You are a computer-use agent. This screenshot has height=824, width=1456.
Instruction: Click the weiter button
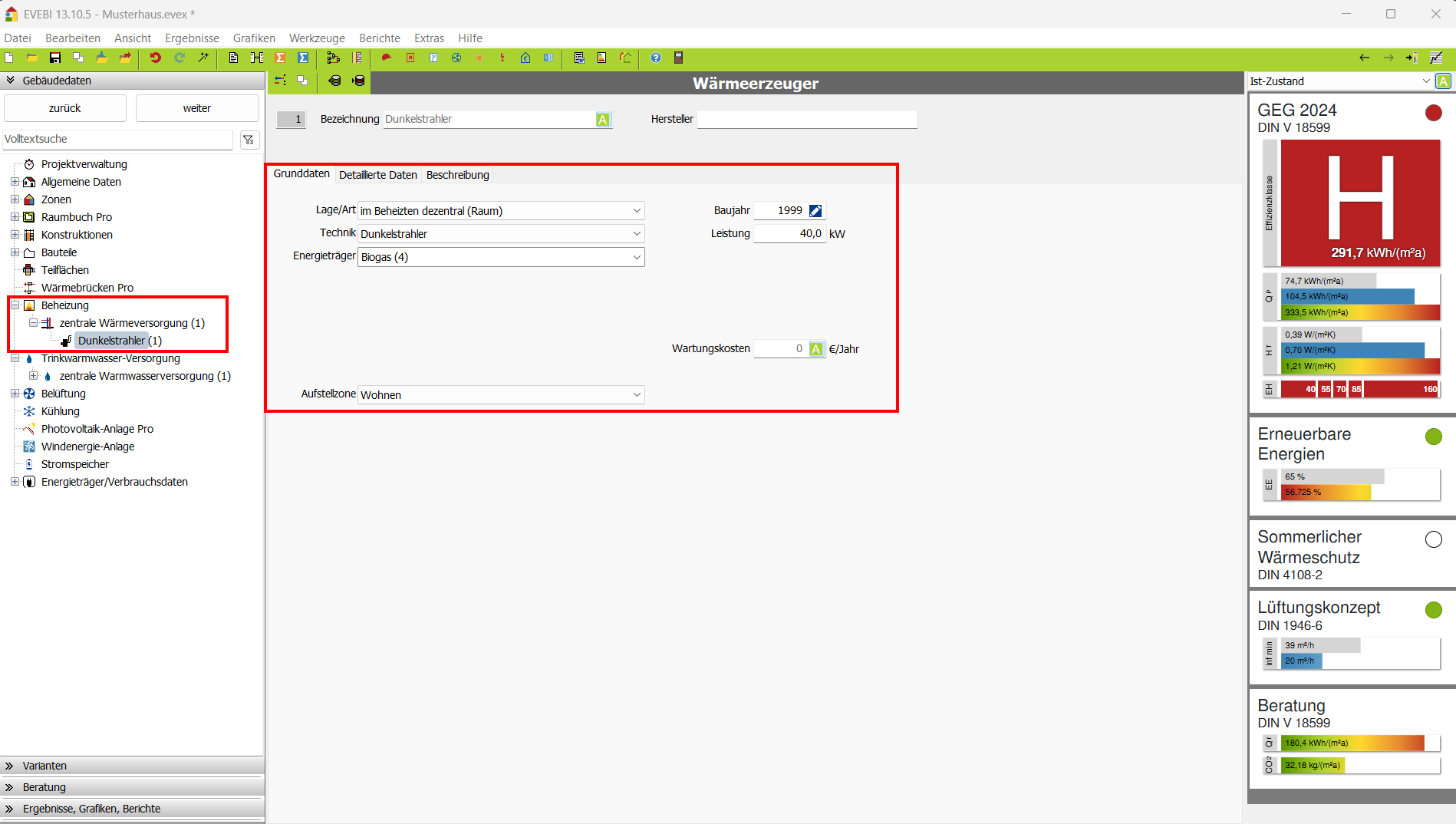tap(197, 108)
